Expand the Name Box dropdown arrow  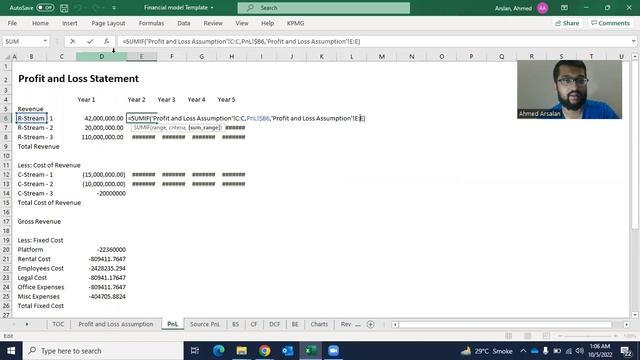tap(45, 41)
